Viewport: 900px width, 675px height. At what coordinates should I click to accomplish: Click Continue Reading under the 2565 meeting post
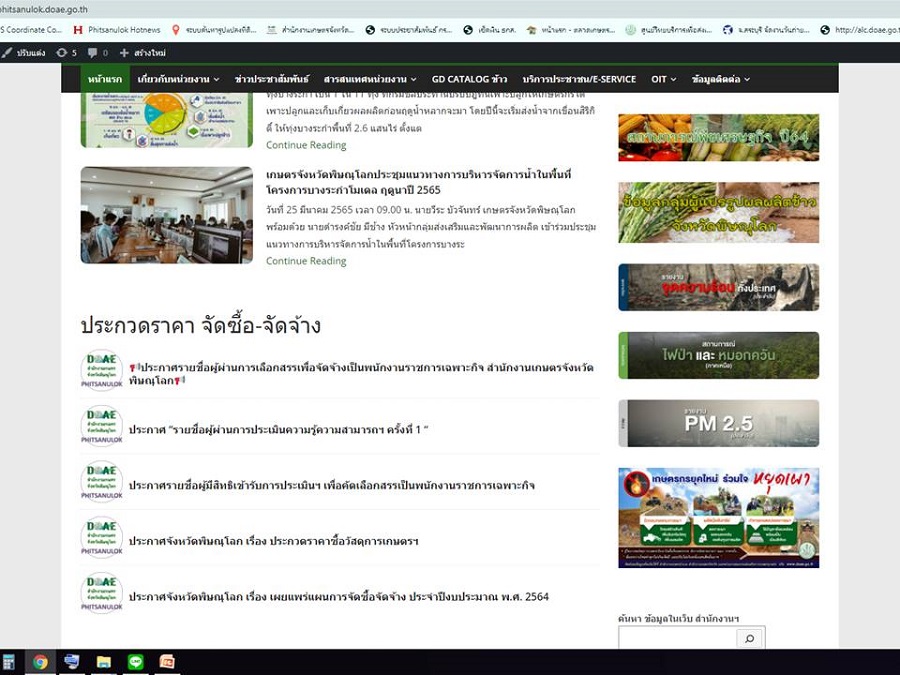click(306, 261)
